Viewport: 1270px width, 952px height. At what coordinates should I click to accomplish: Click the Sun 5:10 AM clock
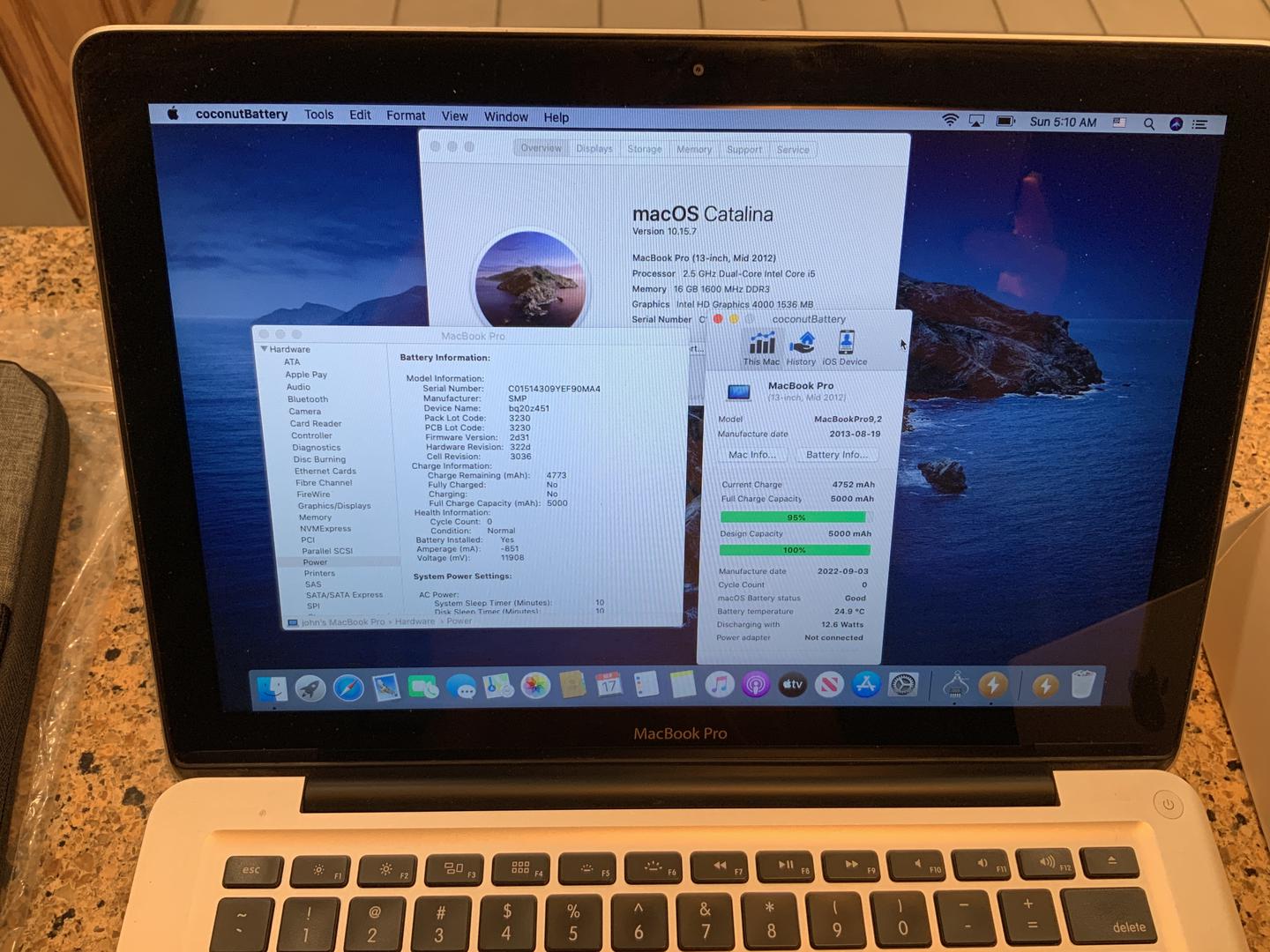coord(1063,123)
